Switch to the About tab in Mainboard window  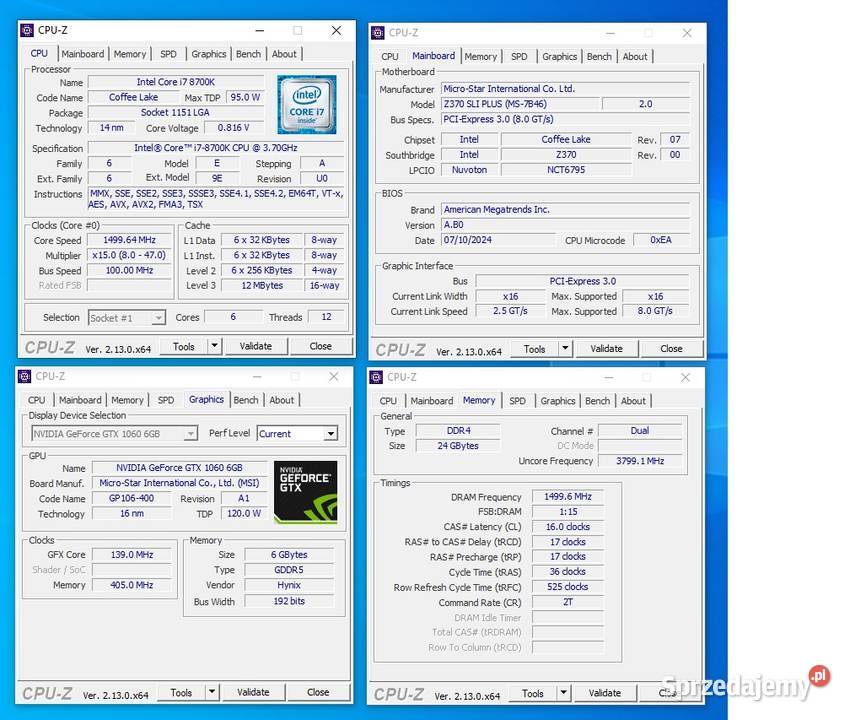pyautogui.click(x=636, y=56)
